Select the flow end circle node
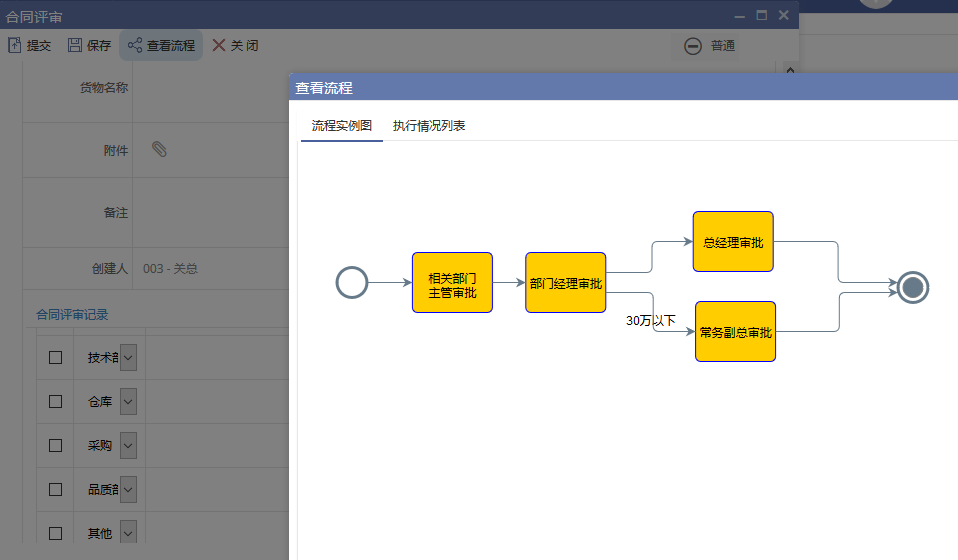 (912, 288)
